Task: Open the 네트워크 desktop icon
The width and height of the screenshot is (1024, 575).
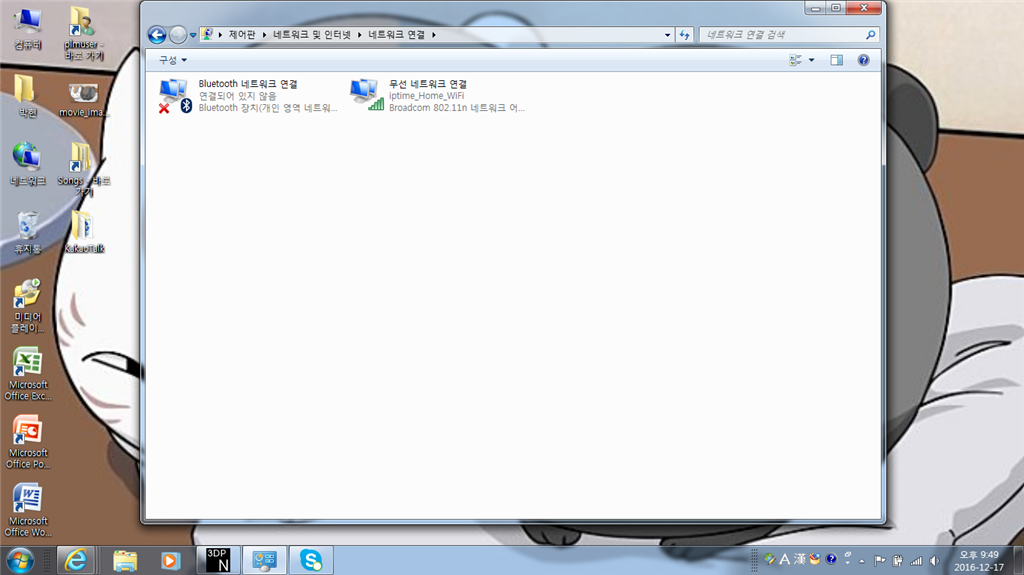Action: click(x=27, y=164)
